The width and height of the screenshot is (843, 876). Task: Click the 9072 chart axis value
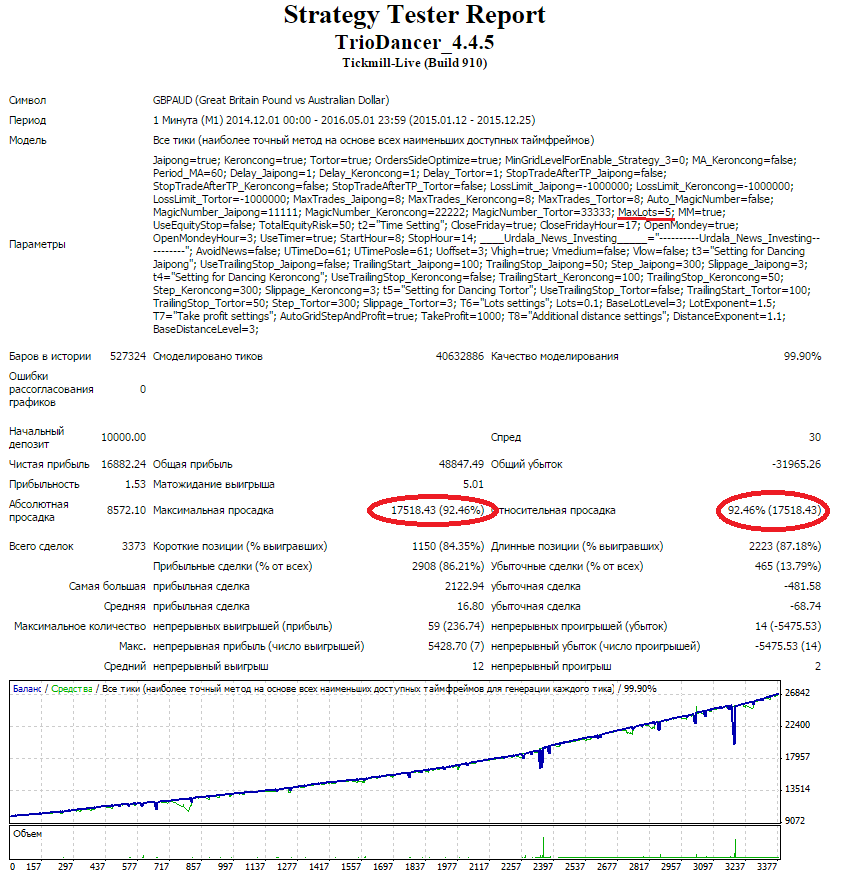pyautogui.click(x=795, y=821)
